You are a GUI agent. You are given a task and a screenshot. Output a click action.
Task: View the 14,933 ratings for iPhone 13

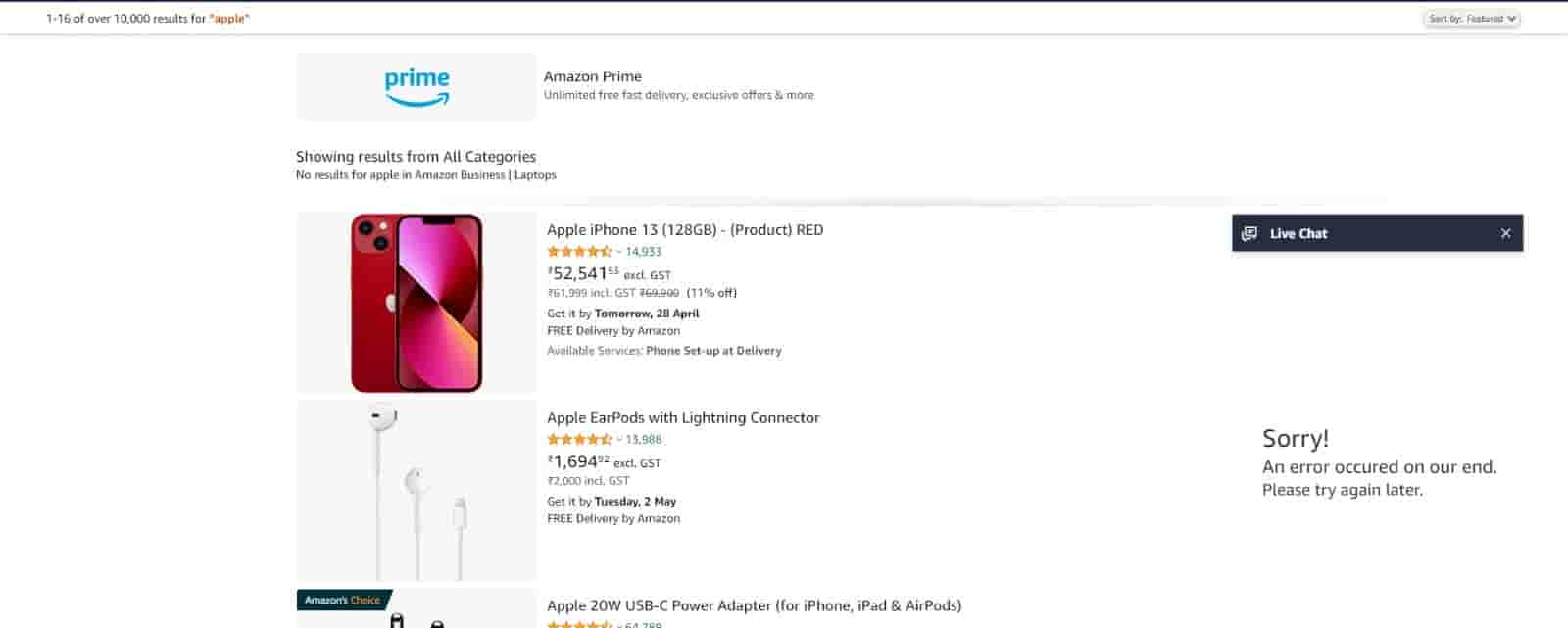tap(644, 252)
